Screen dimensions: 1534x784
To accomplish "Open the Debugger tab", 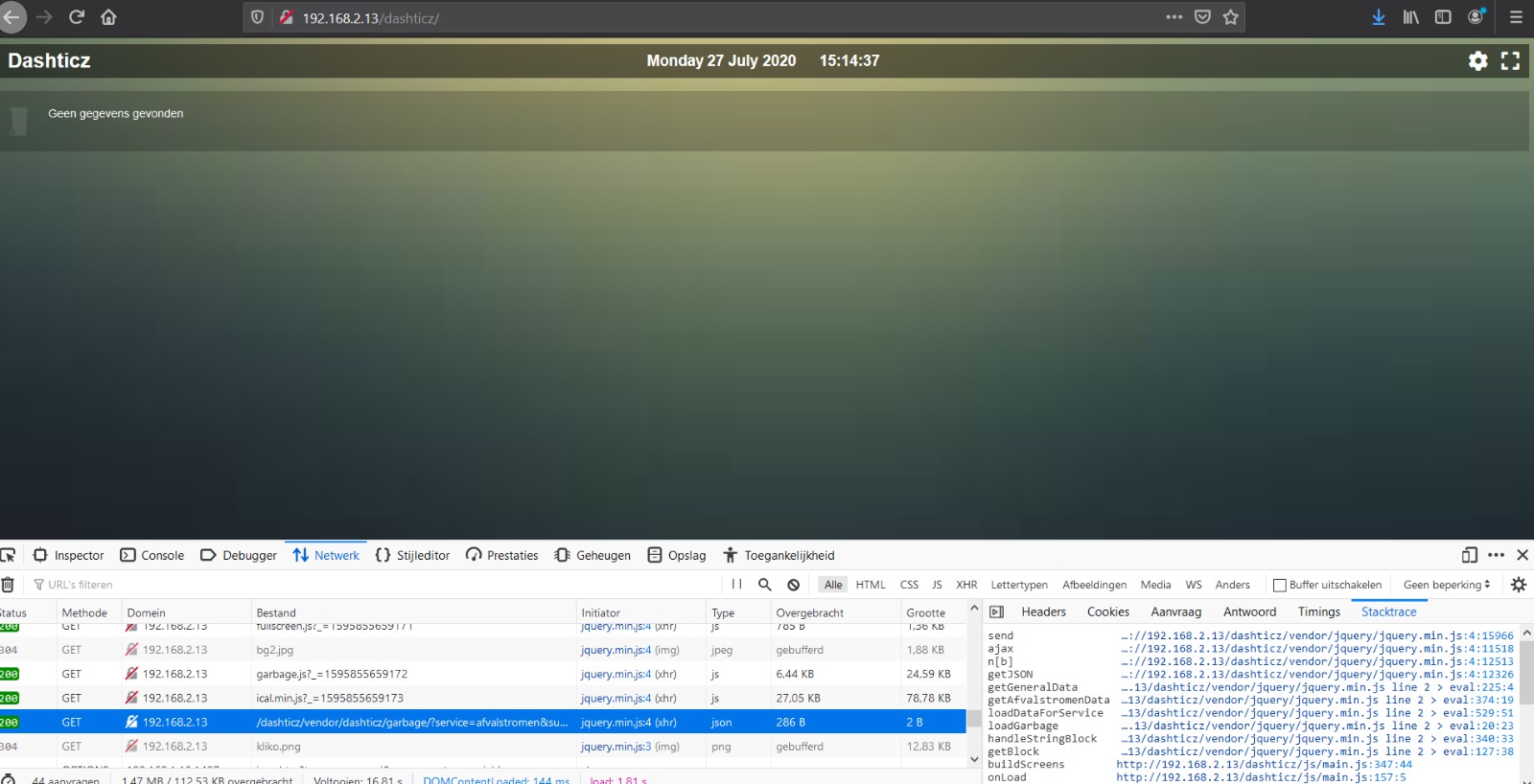I will point(239,555).
